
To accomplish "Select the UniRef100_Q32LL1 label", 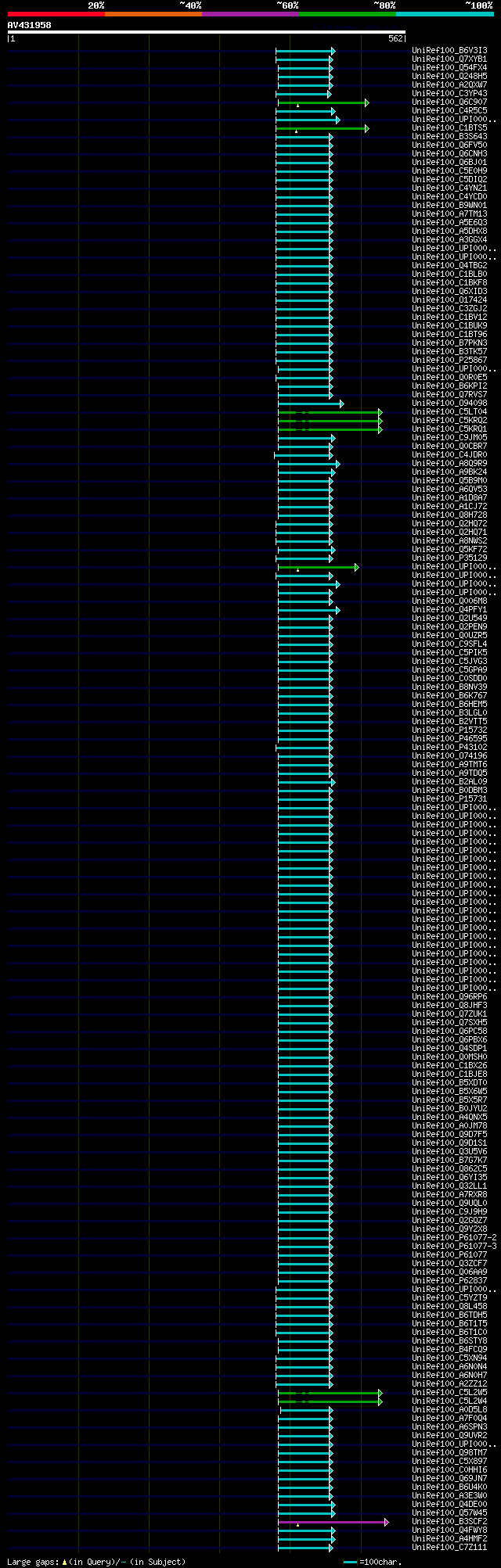I will pos(449,1186).
